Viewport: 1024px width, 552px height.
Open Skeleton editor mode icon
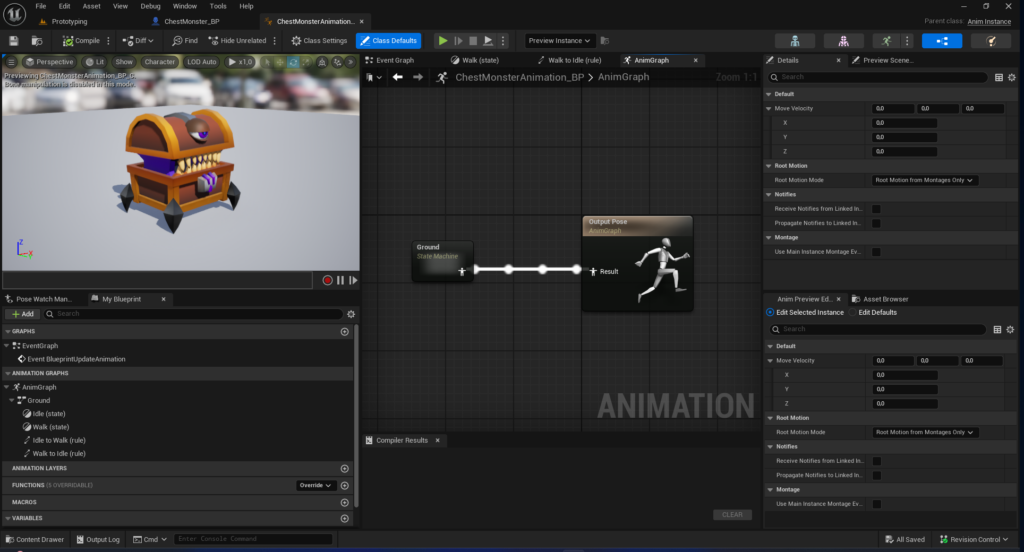795,41
